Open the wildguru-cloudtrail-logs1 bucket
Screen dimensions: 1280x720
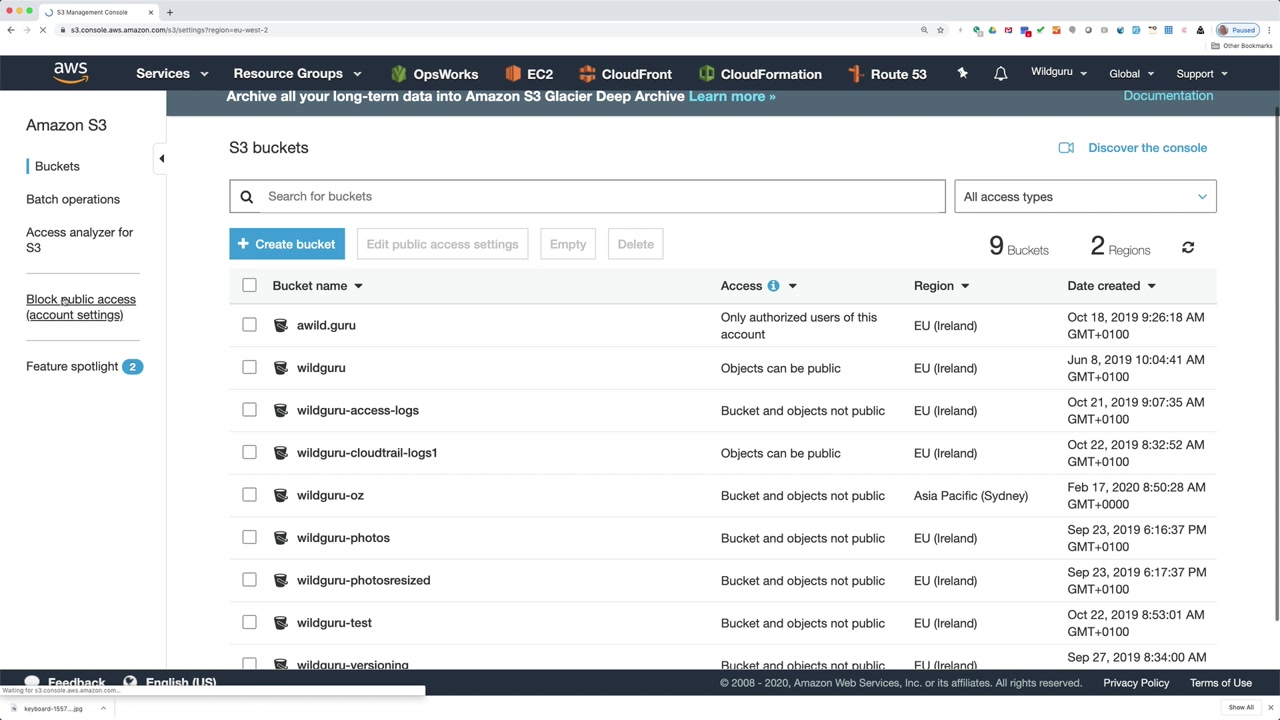click(367, 453)
